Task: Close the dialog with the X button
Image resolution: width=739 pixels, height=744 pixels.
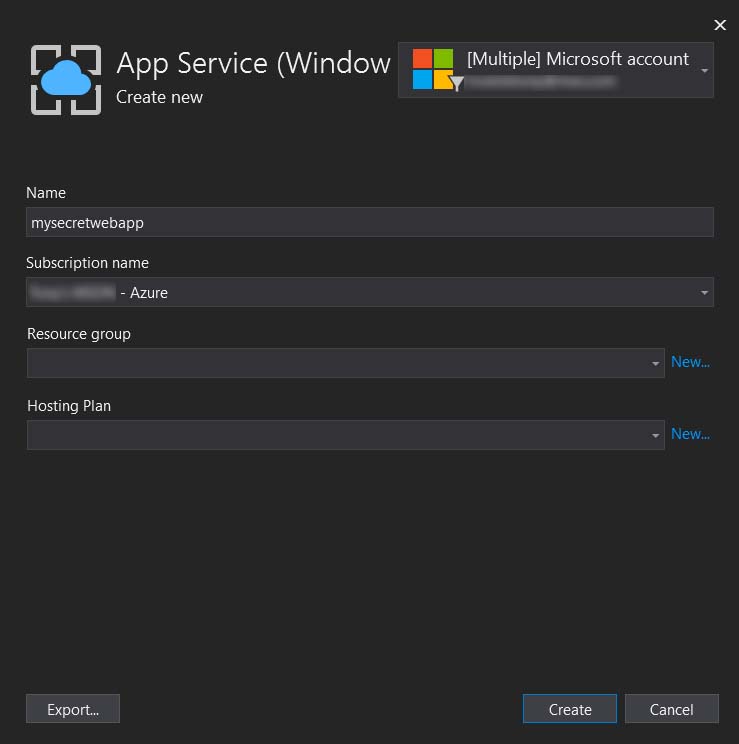Action: (x=720, y=25)
